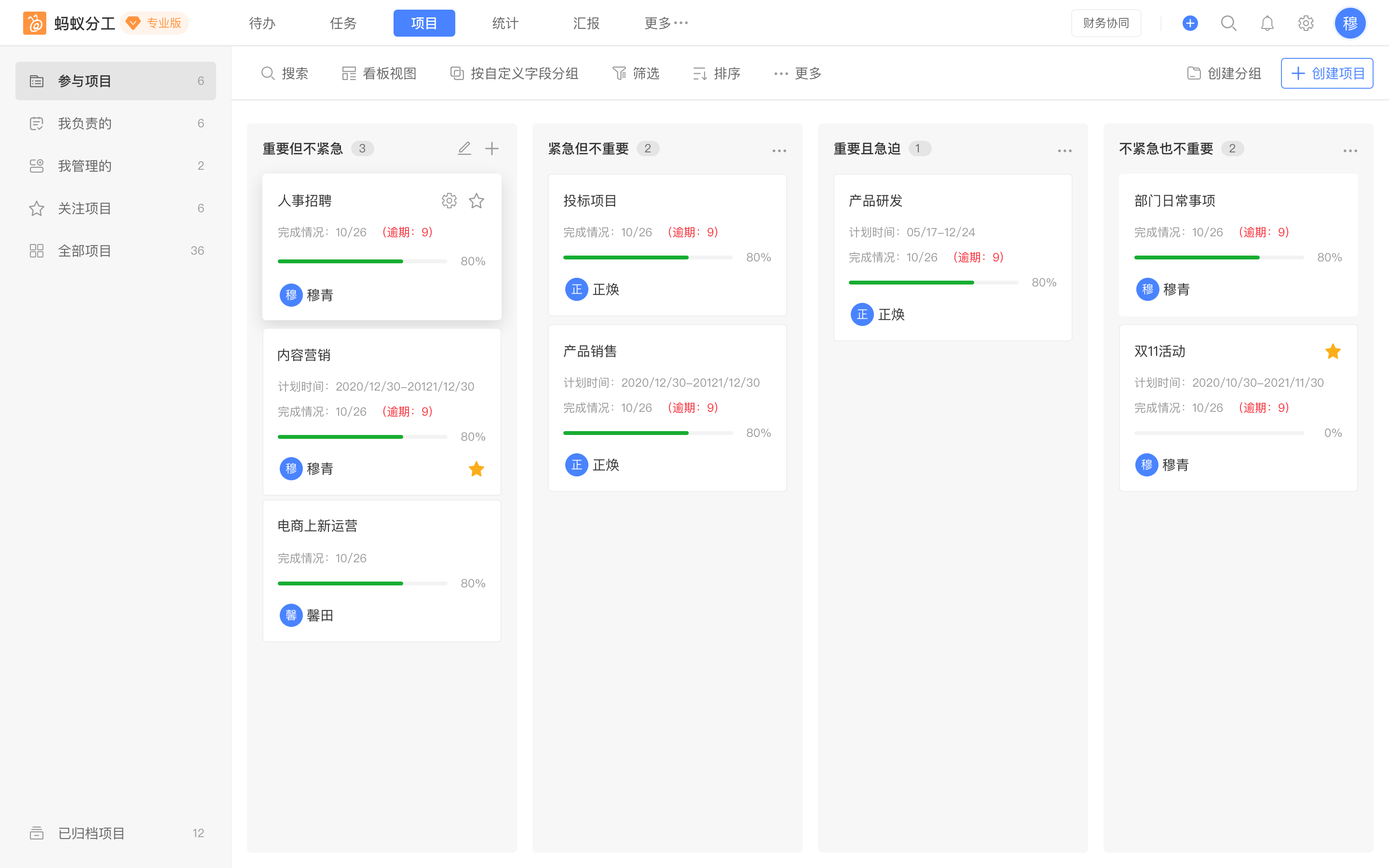Open the 双11活动 project title

1160,351
